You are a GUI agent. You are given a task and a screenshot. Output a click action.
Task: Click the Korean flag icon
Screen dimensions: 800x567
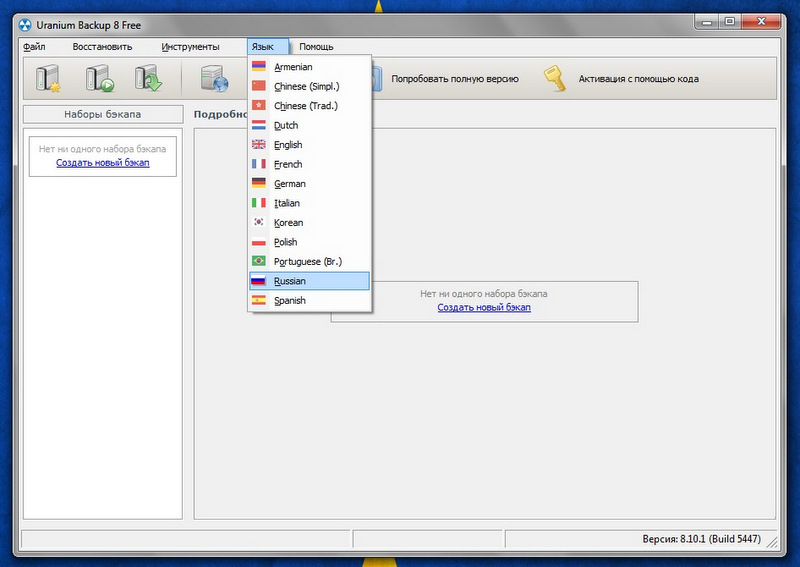click(259, 222)
